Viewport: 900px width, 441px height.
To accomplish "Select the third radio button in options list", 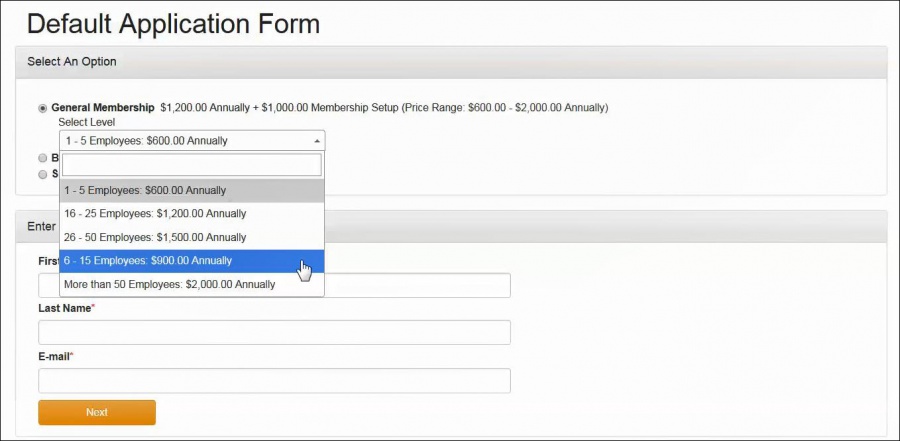I will coord(42,174).
